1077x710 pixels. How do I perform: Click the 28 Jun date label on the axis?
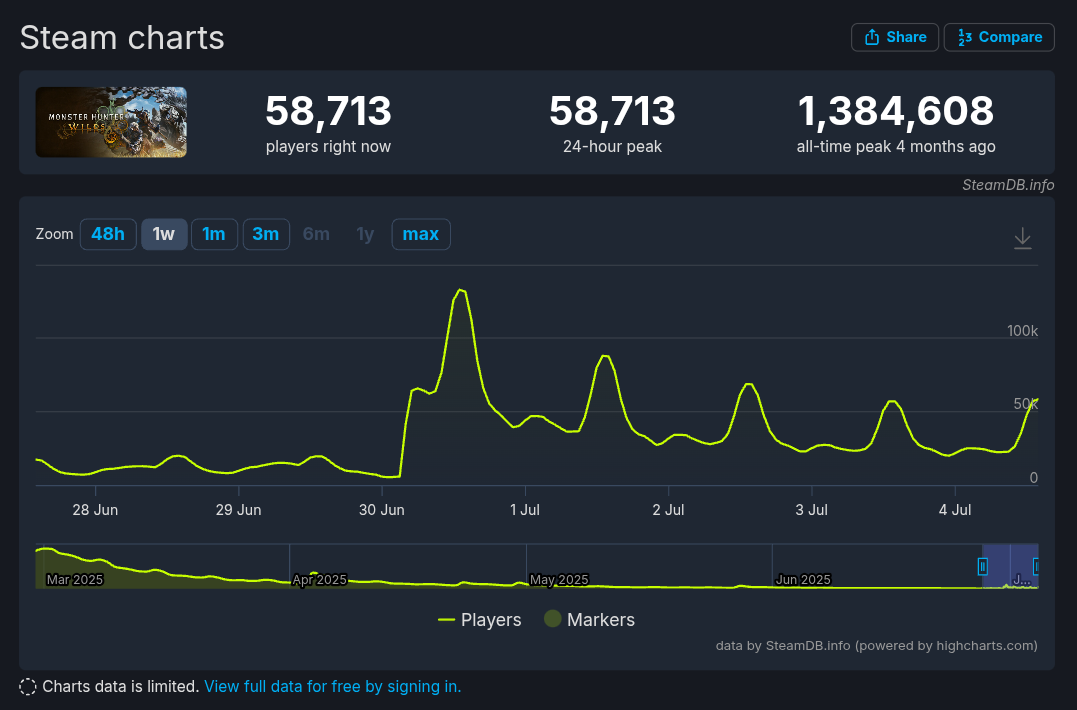[95, 510]
